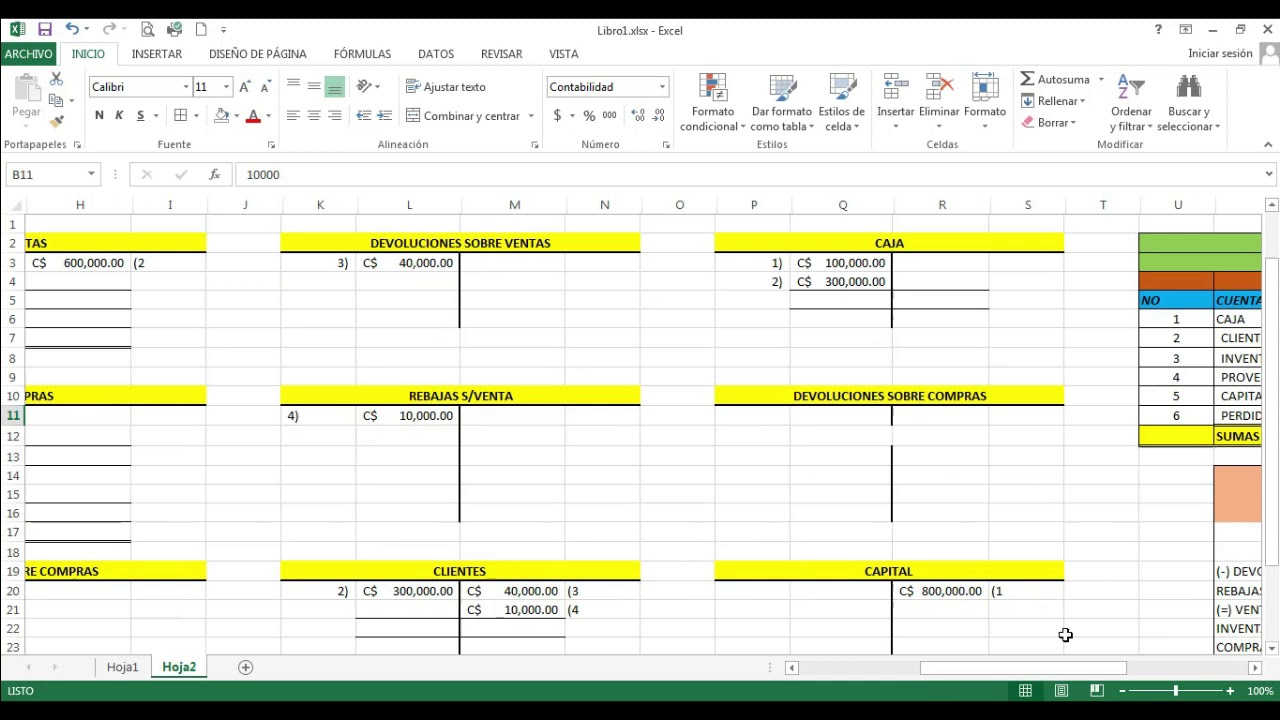Click Eliminar cells button
The height and width of the screenshot is (720, 1280).
point(939,102)
